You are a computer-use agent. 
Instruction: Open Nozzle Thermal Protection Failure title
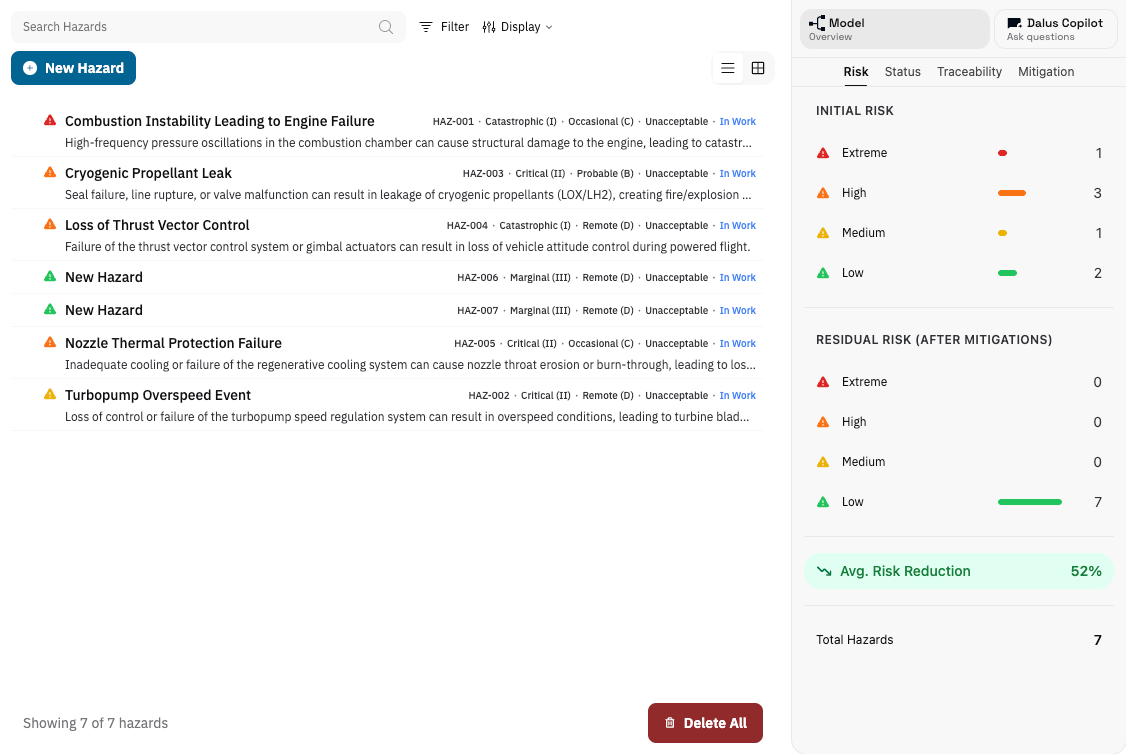point(173,343)
